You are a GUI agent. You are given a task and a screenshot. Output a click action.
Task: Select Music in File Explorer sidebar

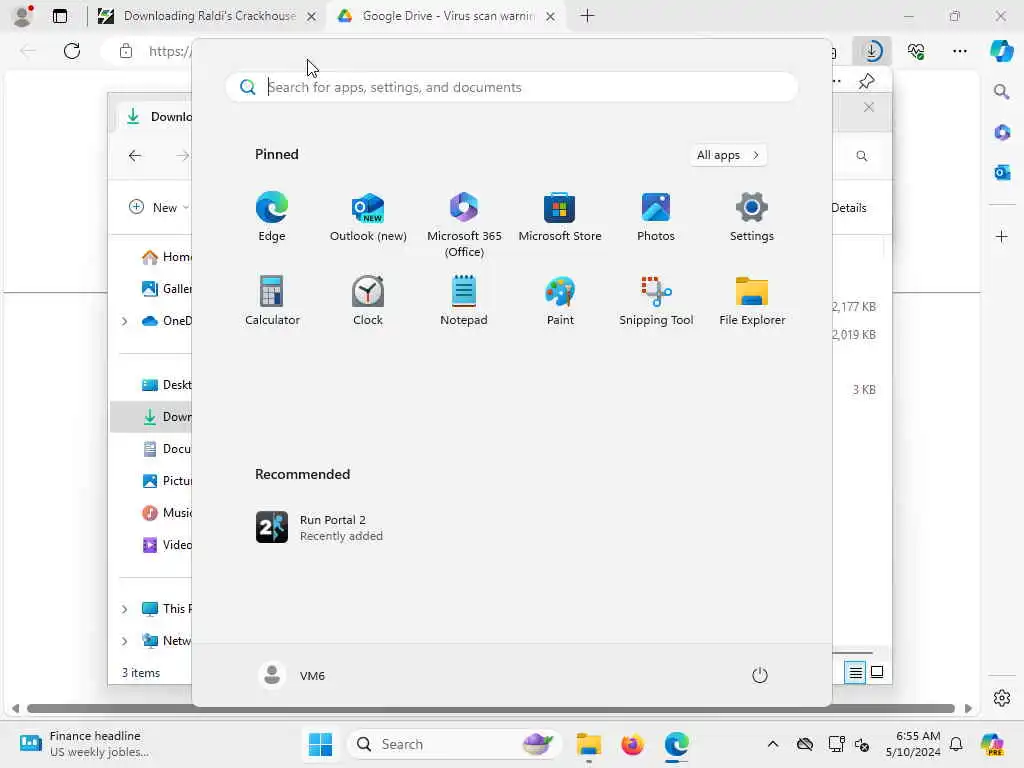coord(167,513)
